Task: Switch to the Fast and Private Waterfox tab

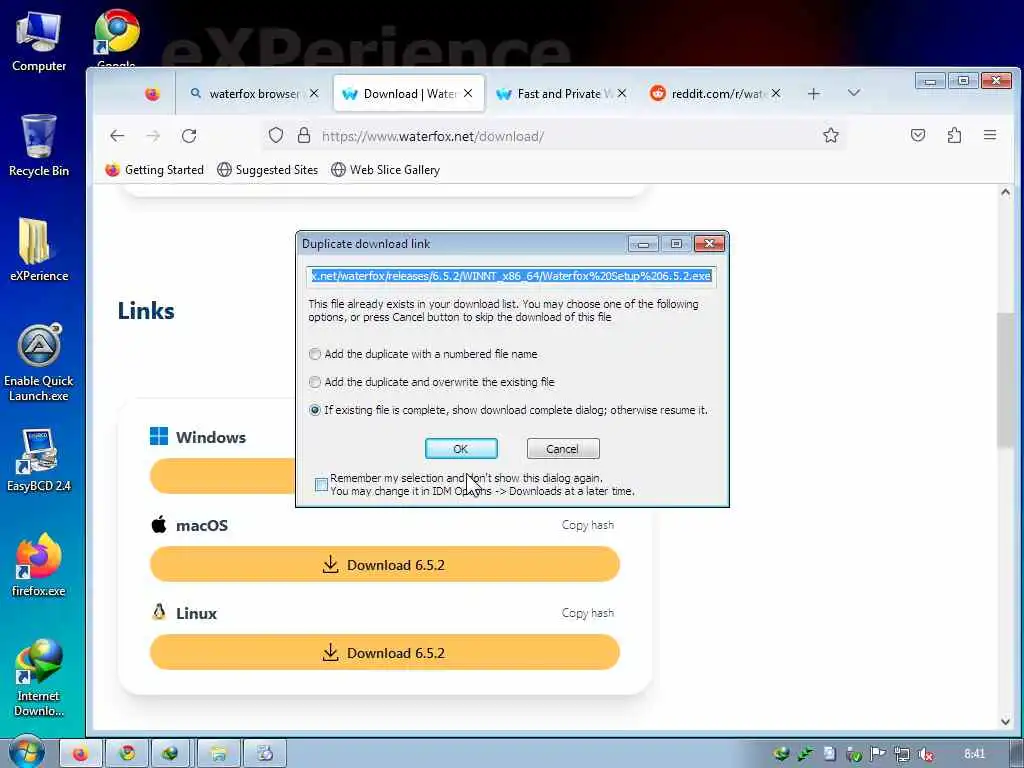Action: click(562, 93)
